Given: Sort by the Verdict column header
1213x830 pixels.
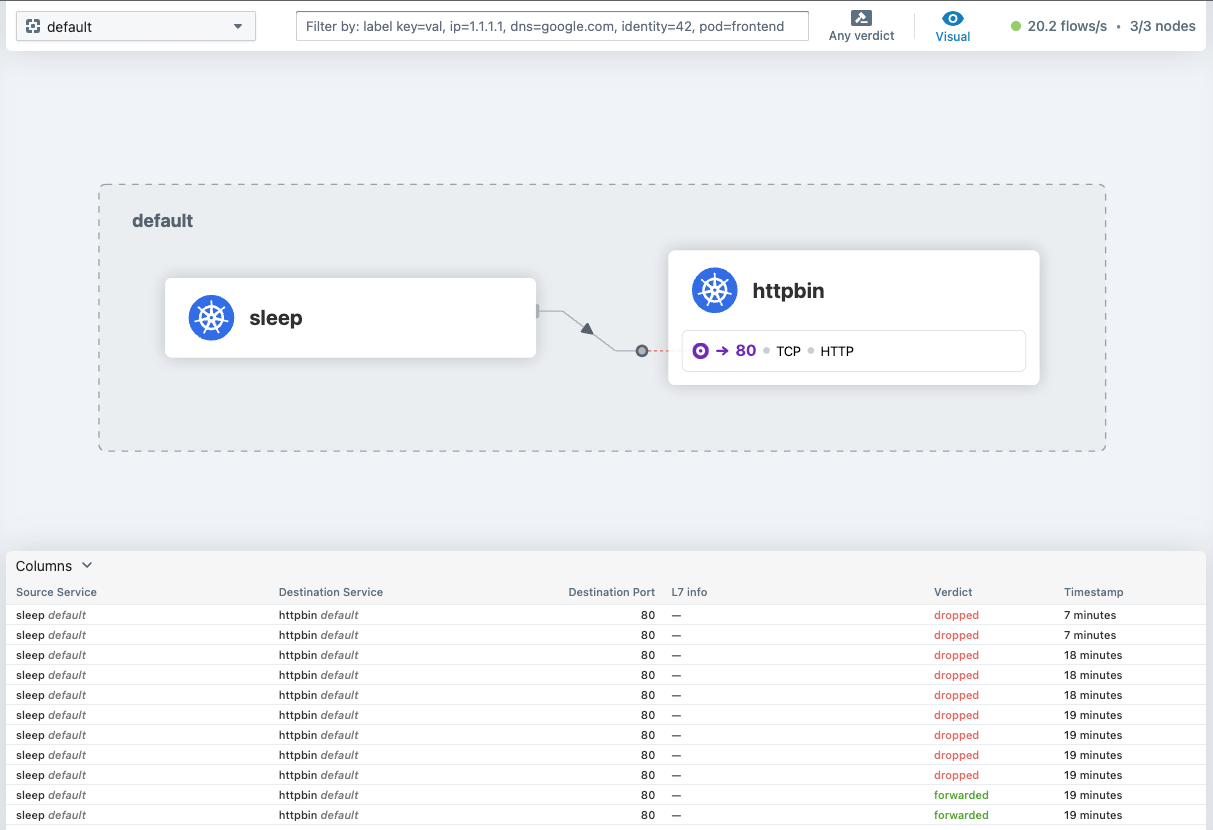Looking at the screenshot, I should 953,592.
